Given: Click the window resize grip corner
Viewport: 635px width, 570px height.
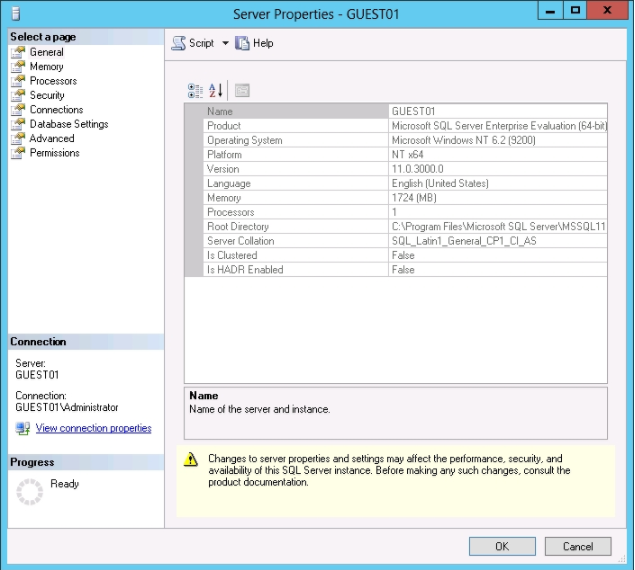Looking at the screenshot, I should click(621, 559).
